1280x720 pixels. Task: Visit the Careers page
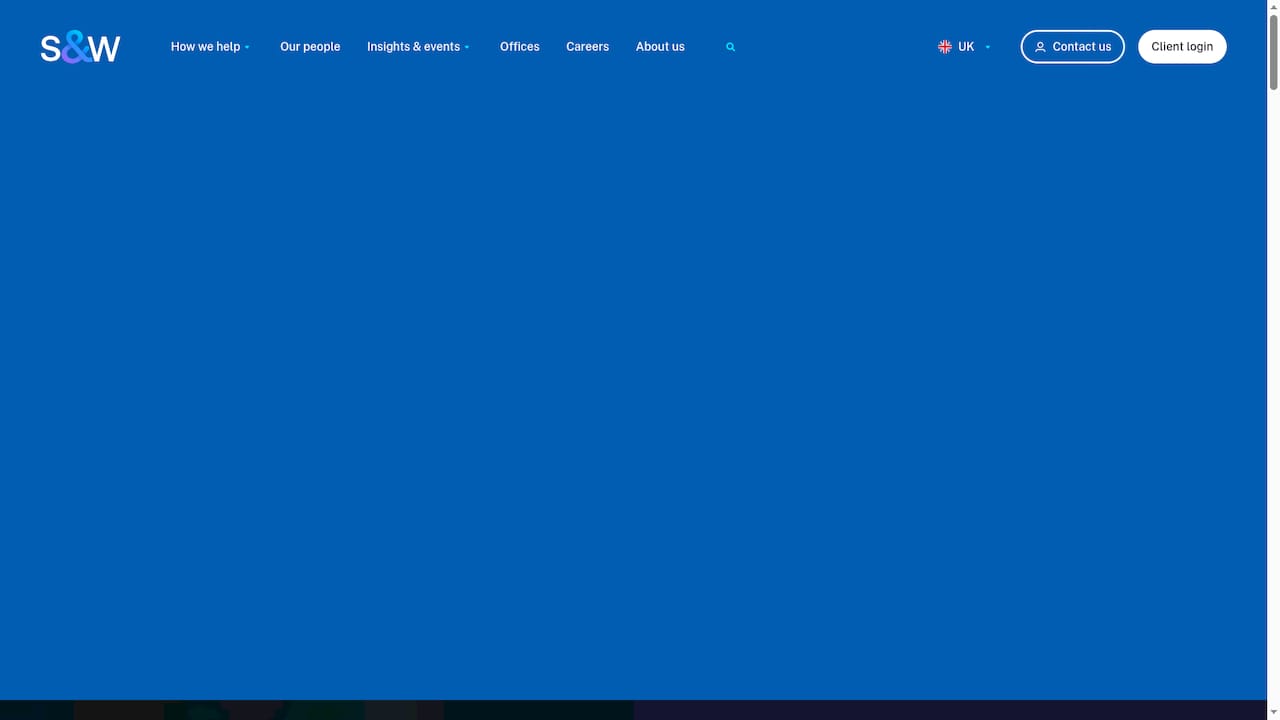click(x=587, y=47)
